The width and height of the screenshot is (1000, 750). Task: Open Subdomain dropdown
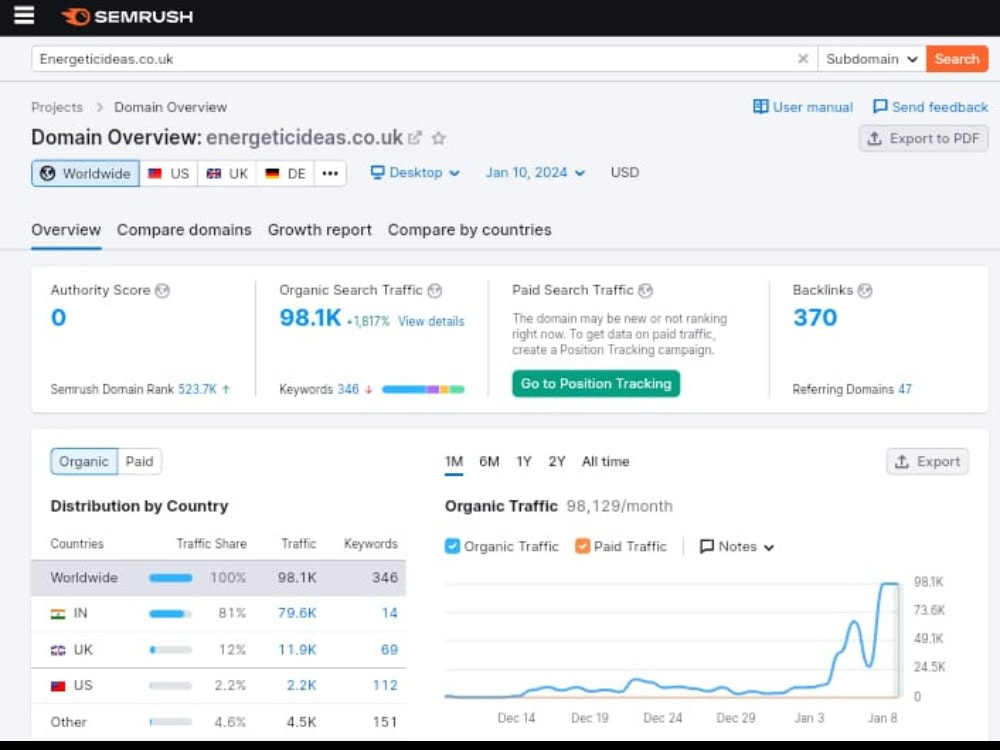tap(871, 59)
